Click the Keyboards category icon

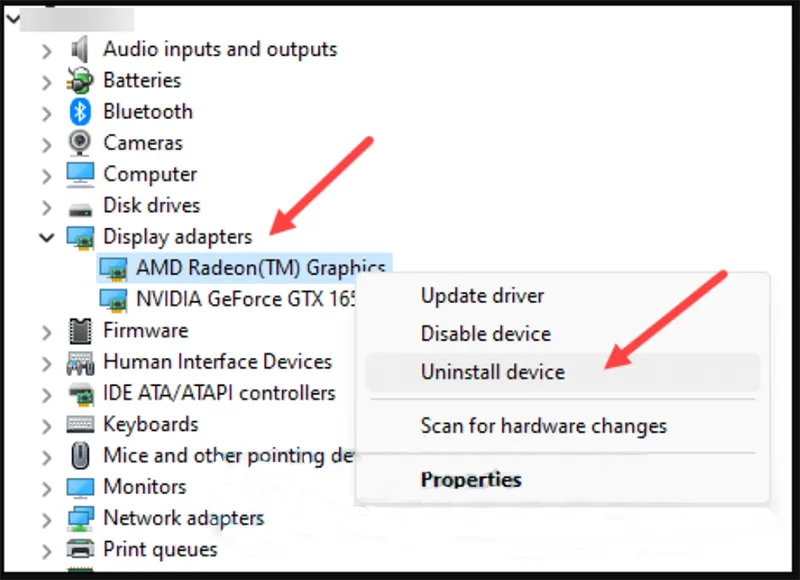(x=80, y=424)
